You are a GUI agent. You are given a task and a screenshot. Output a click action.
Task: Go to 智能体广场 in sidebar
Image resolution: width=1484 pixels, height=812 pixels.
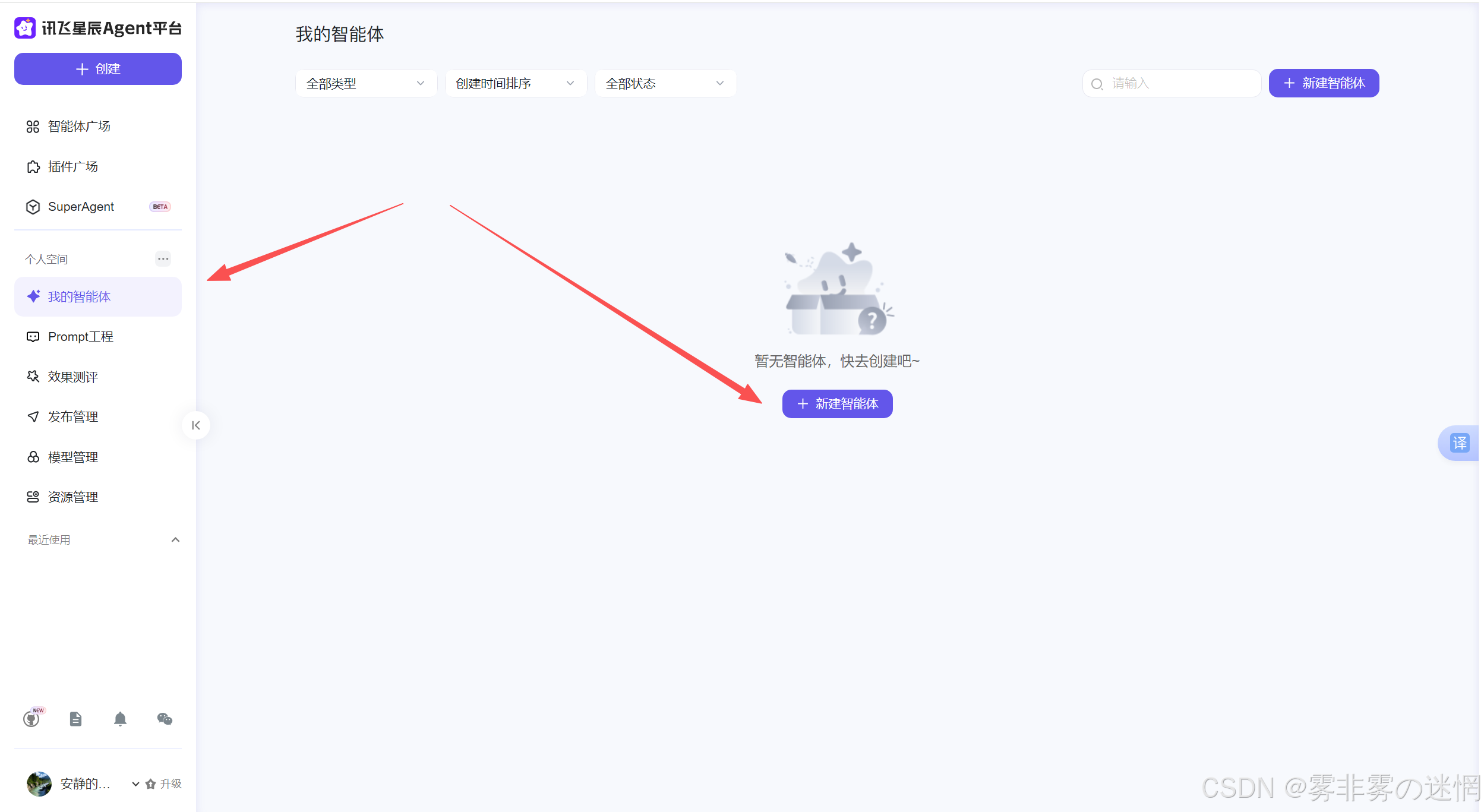click(79, 127)
